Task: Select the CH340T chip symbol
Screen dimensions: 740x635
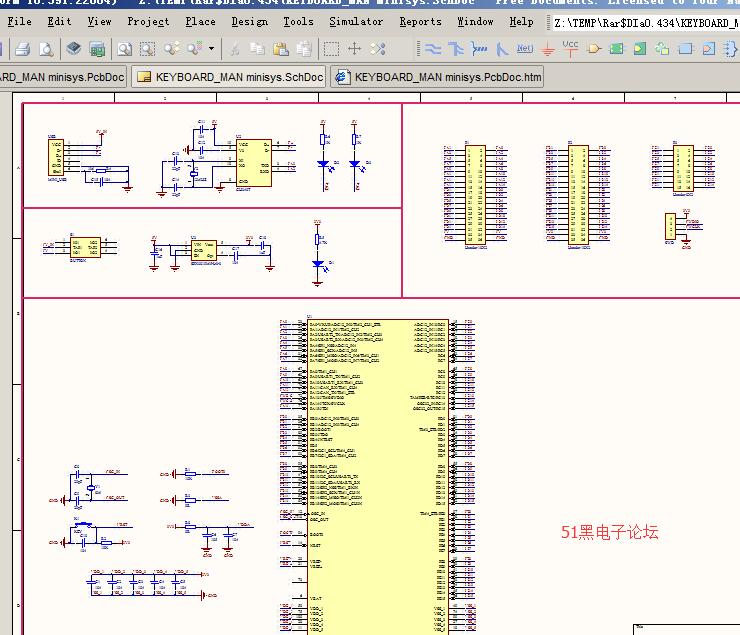Action: (253, 163)
